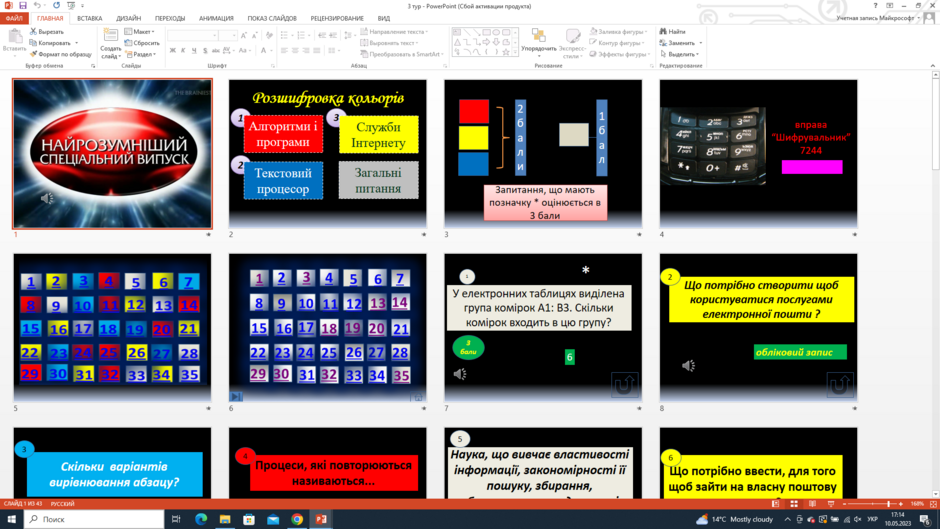Click the Copy (Копировать) command
940x529 pixels.
pyautogui.click(x=50, y=43)
